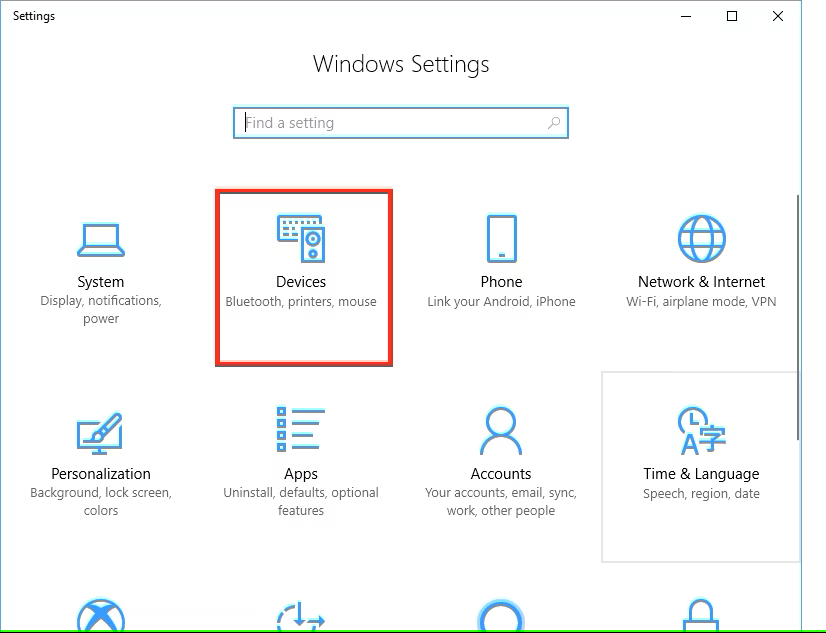Click the Apps category title
The height and width of the screenshot is (633, 826).
(x=301, y=474)
